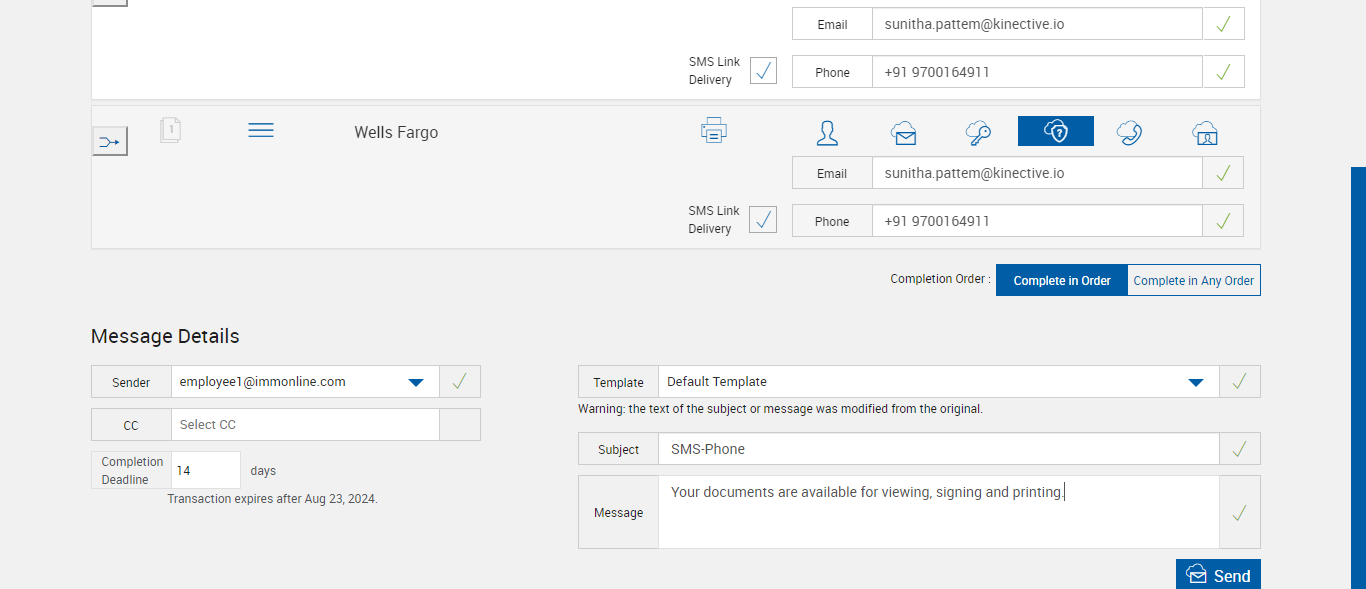Viewport: 1366px width, 589px height.
Task: Select Complete in Any Order option
Action: tap(1193, 281)
